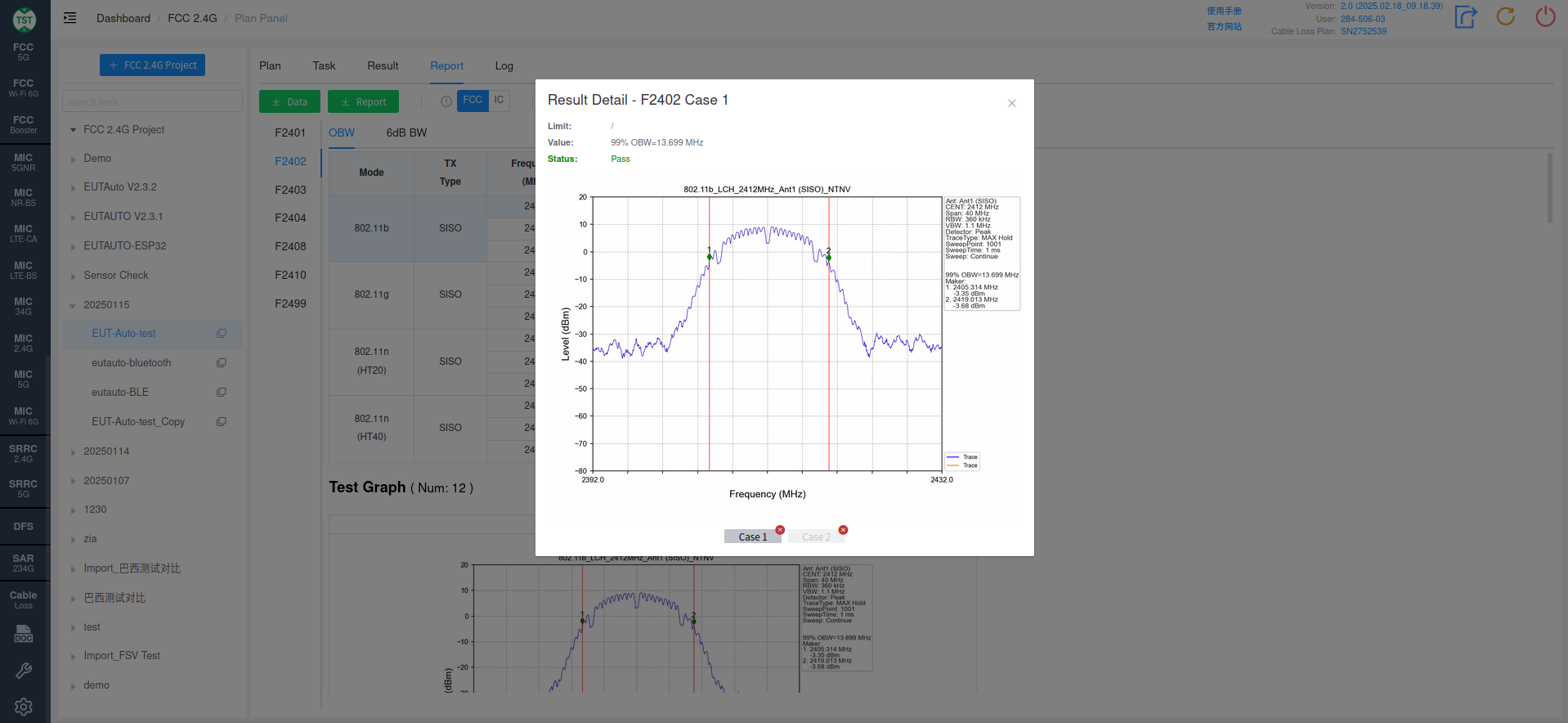Open Cable Loss sidebar module
Image resolution: width=1568 pixels, height=723 pixels.
tap(24, 600)
